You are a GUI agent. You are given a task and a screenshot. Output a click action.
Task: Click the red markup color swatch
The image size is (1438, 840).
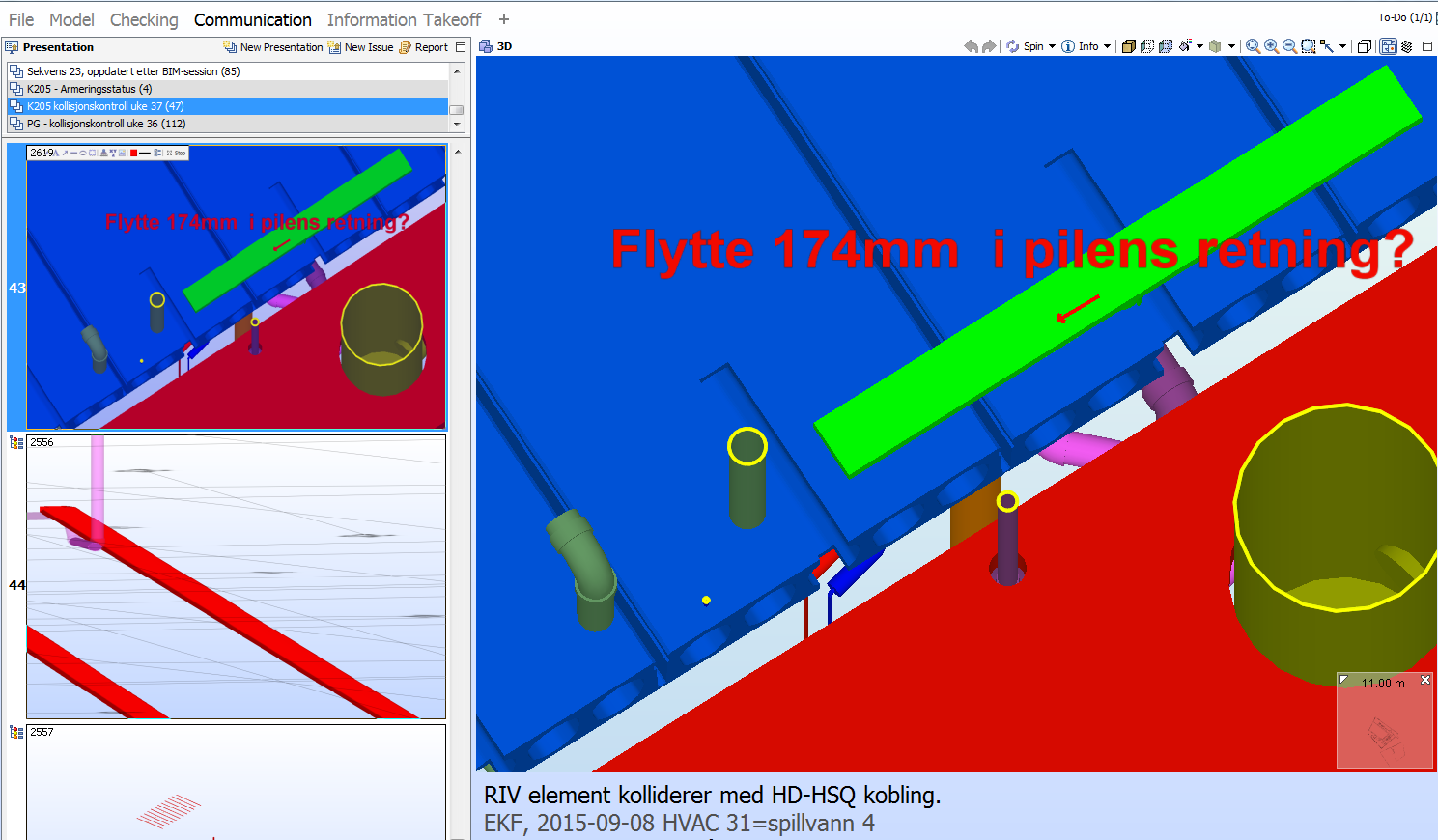133,153
